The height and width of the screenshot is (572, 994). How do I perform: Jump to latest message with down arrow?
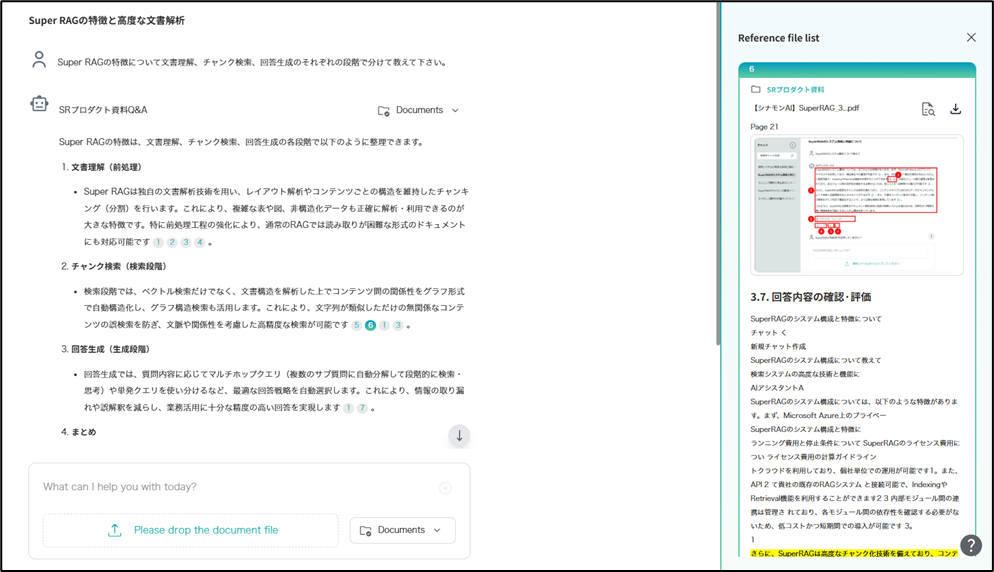click(x=459, y=436)
